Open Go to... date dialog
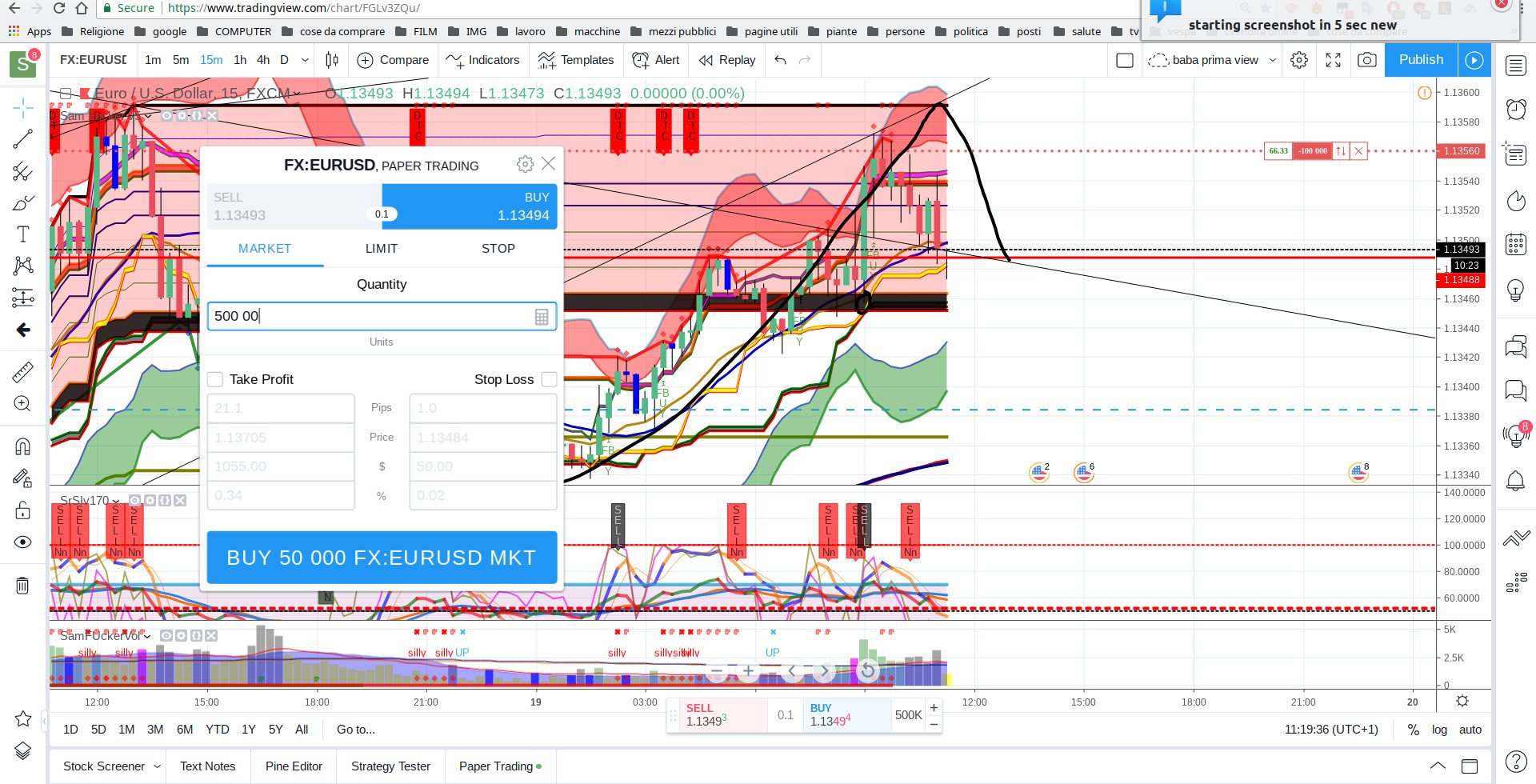This screenshot has width=1536, height=784. tap(356, 730)
